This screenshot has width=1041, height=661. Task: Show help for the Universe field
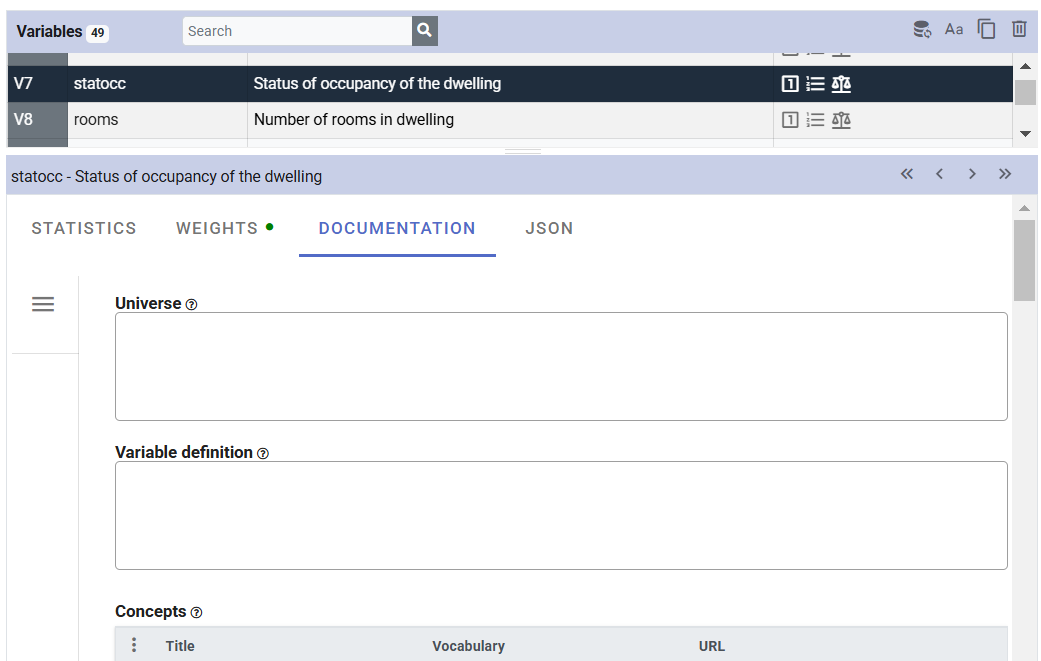coord(192,305)
